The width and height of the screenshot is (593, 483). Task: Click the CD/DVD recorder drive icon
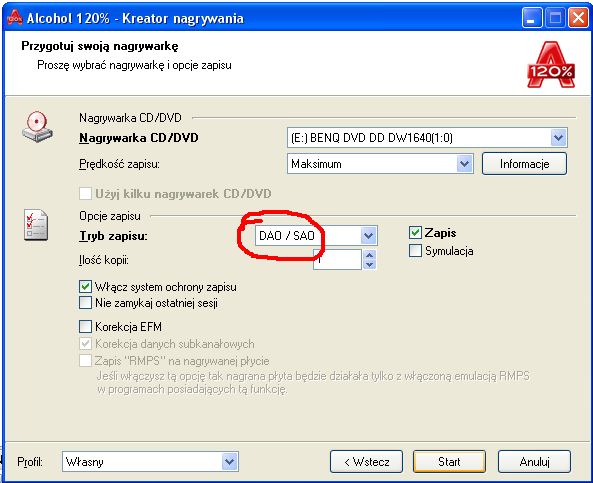coord(37,127)
